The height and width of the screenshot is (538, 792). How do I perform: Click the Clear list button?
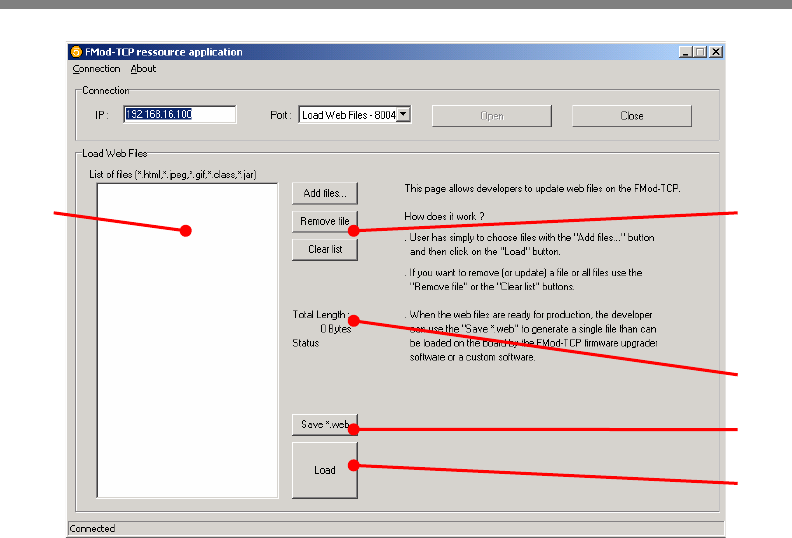pos(325,249)
